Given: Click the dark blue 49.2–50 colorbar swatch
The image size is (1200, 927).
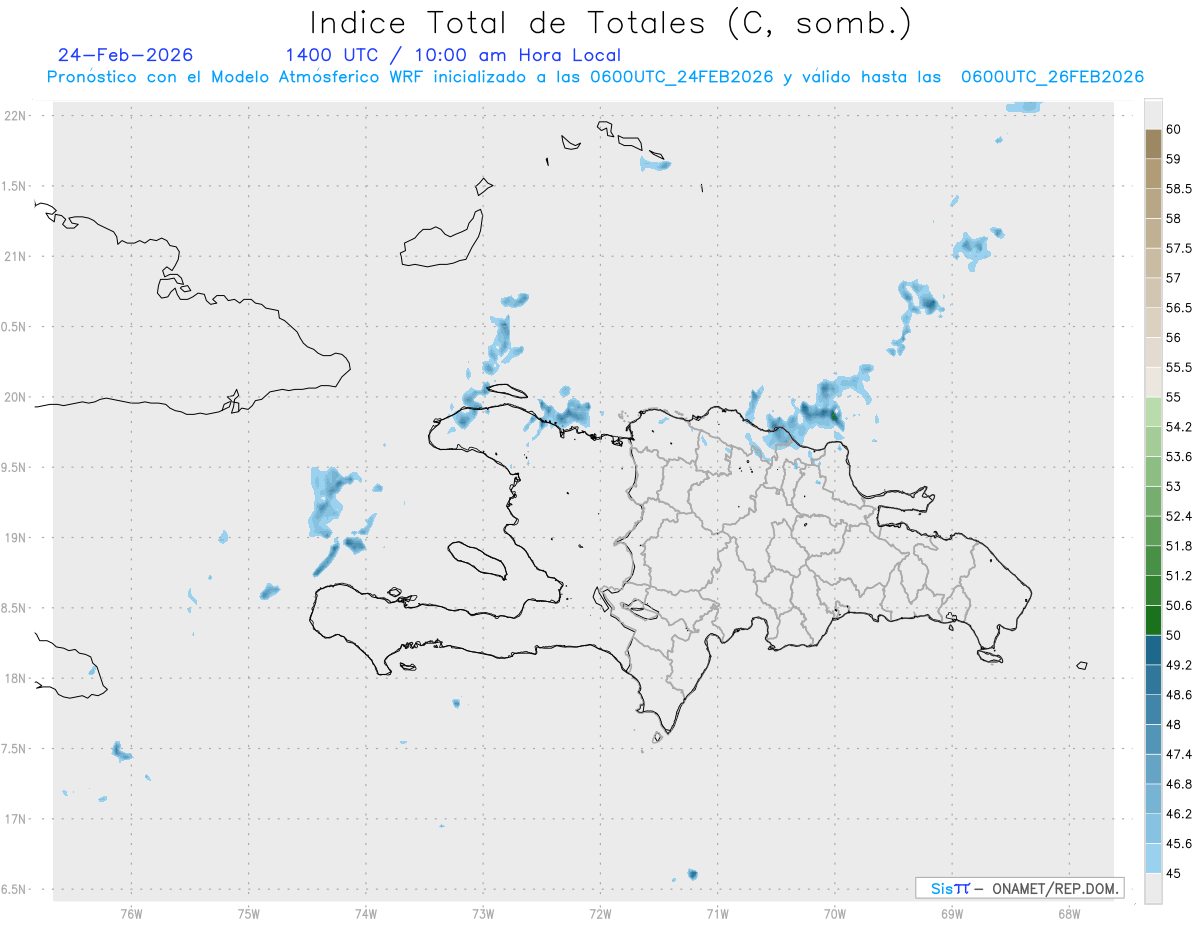Looking at the screenshot, I should coord(1153,650).
